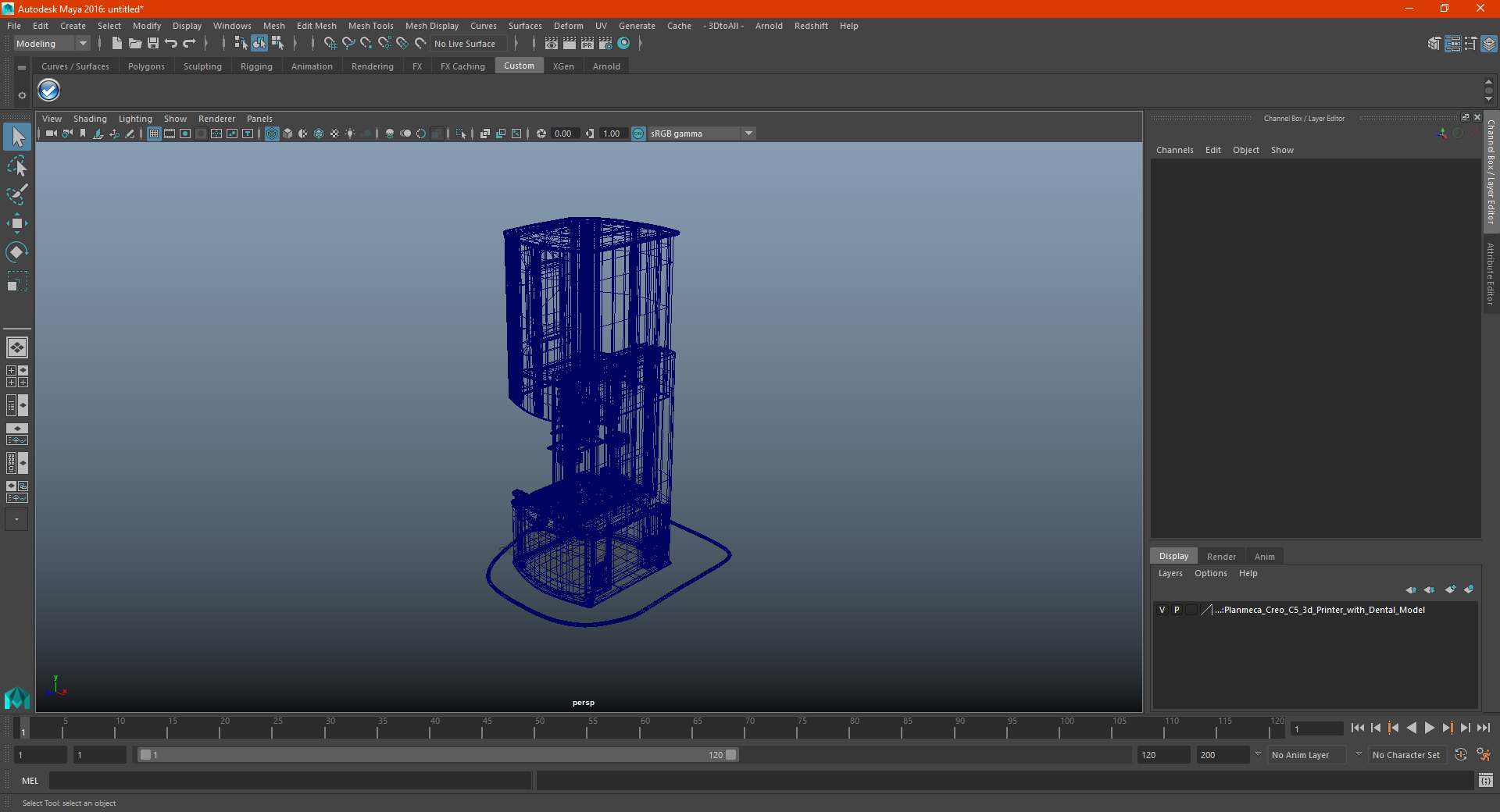This screenshot has width=1500, height=812.
Task: Choose the Paint Selection tool
Action: pyautogui.click(x=17, y=194)
